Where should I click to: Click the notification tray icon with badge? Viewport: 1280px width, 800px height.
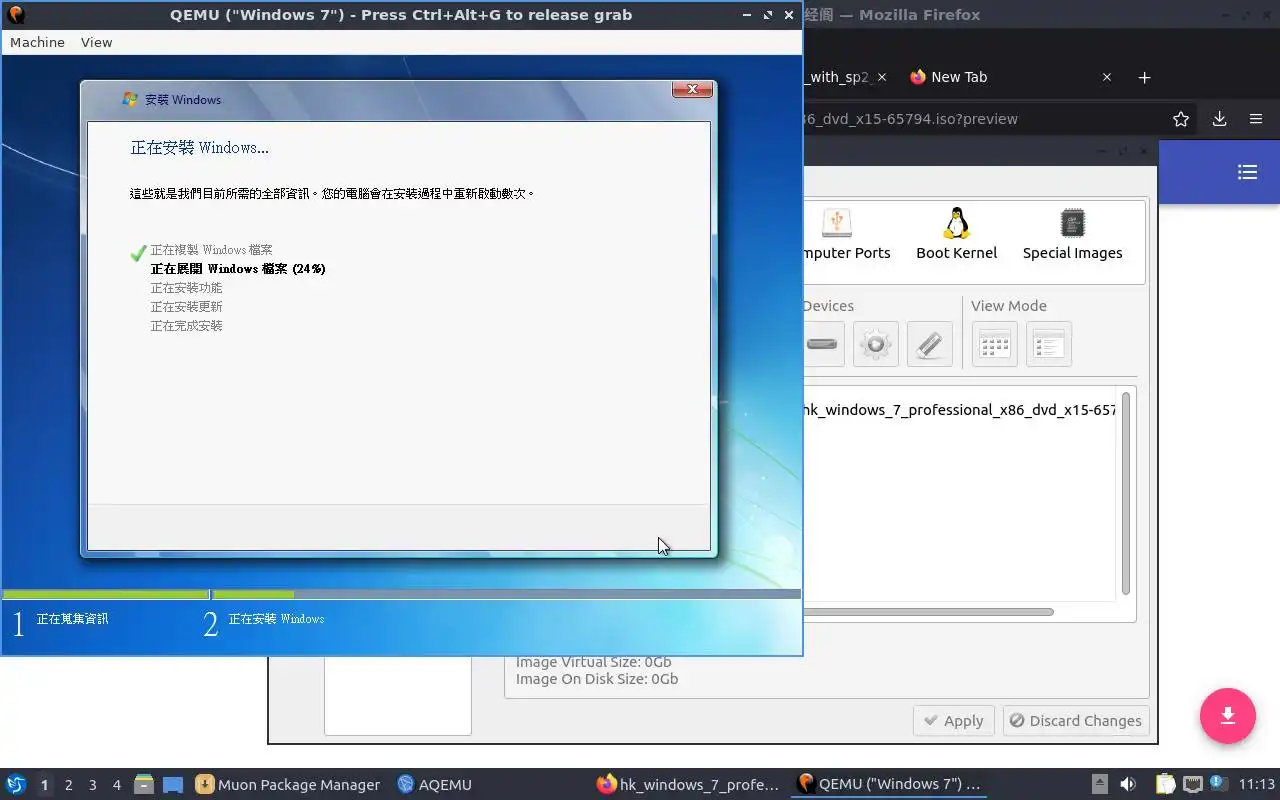[1218, 784]
